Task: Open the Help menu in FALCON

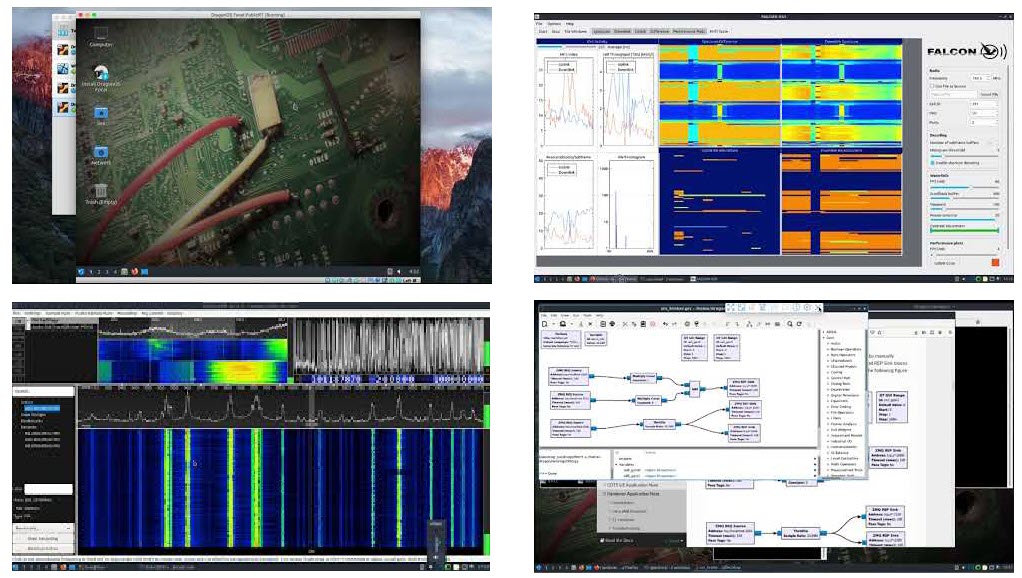Action: 570,23
